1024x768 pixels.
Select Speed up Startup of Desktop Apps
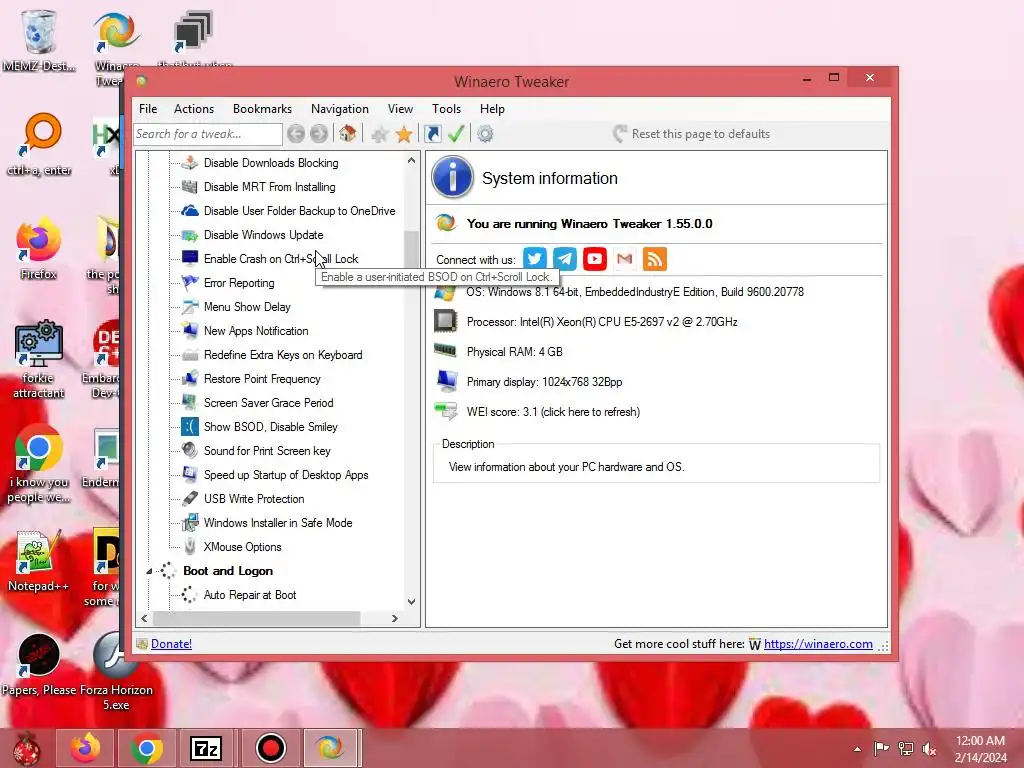[286, 475]
